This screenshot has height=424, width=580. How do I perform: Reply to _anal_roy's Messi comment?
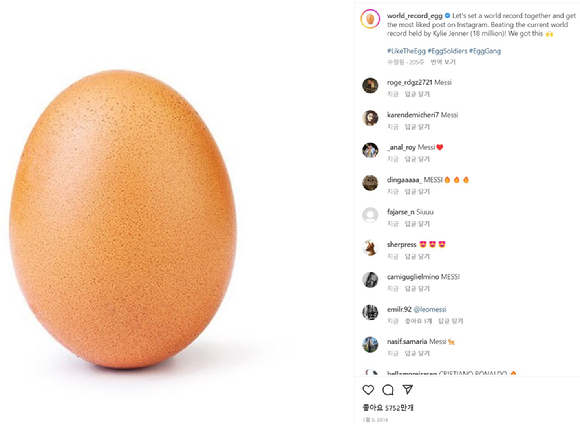[417, 159]
